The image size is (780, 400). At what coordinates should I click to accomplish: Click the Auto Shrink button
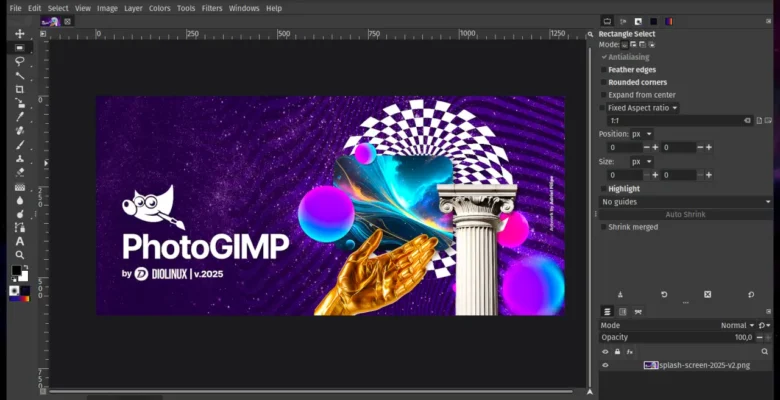(x=686, y=215)
